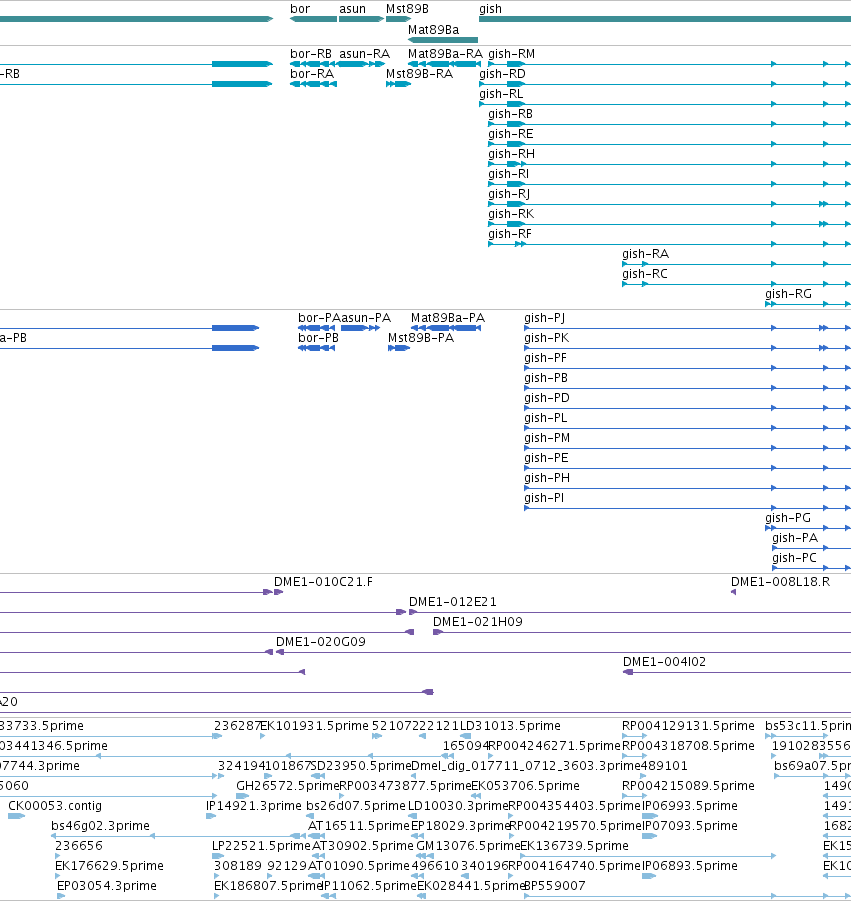Select protein gish-PE
851x901 pixels.
coord(546,458)
